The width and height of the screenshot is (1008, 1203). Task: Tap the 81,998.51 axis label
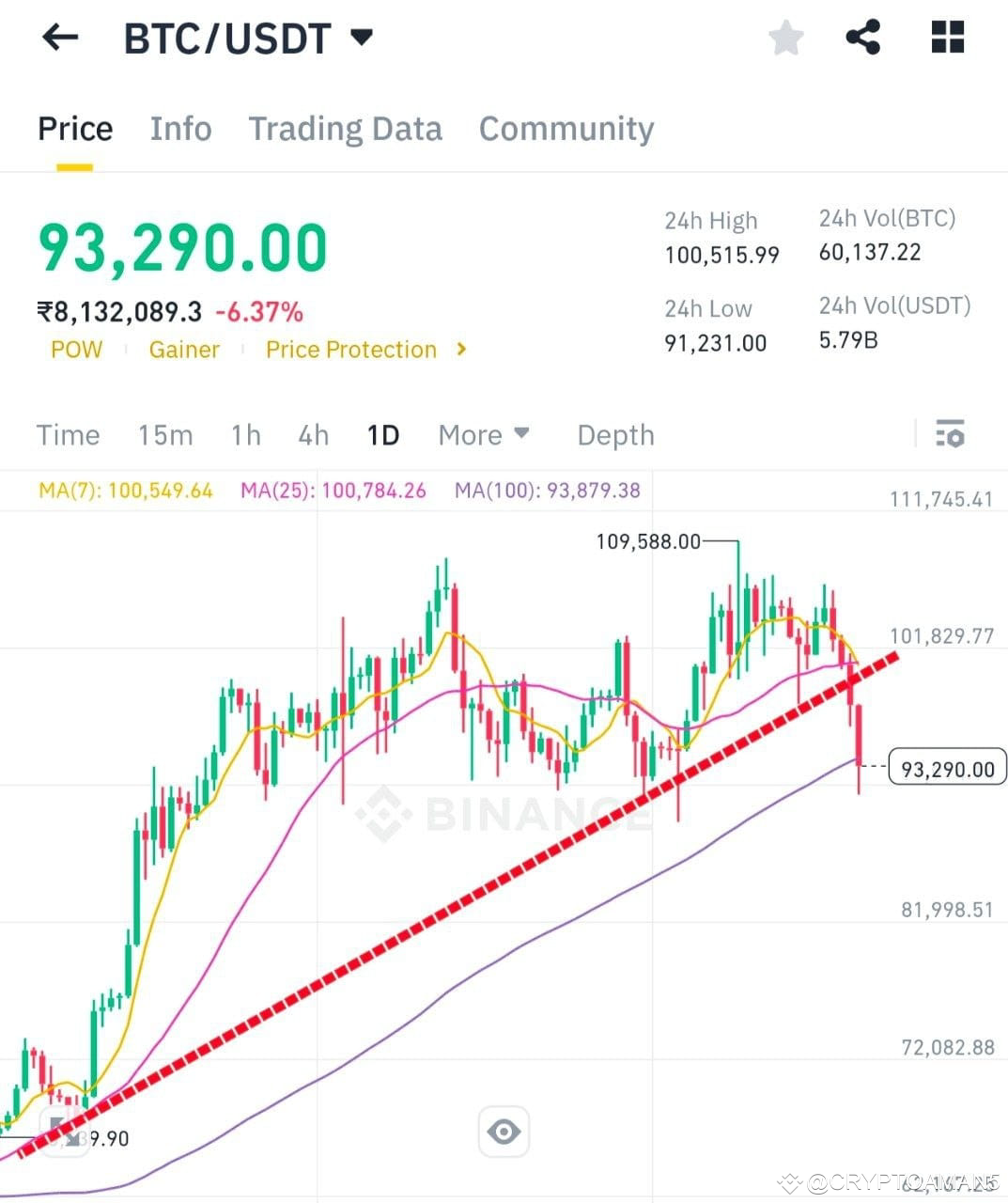pos(947,910)
